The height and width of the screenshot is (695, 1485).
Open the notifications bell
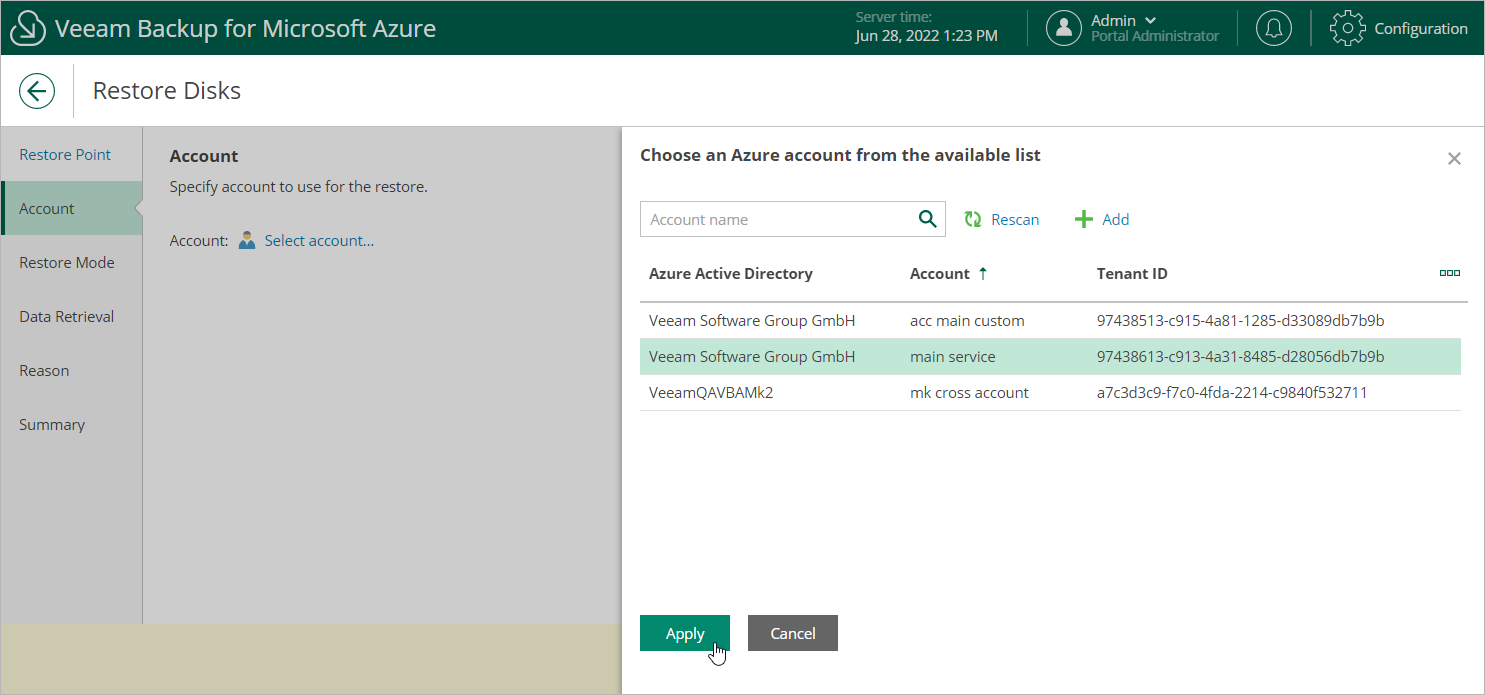coord(1273,28)
